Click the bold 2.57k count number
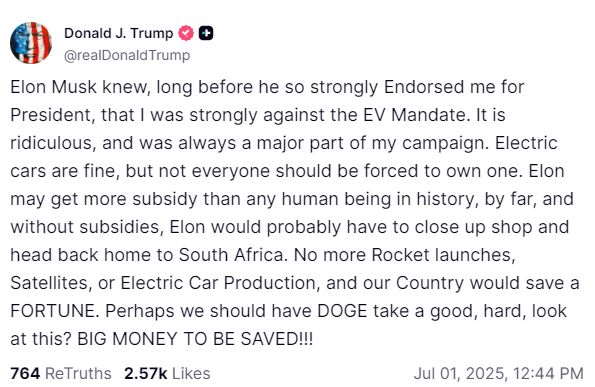This screenshot has width=595, height=387. [x=146, y=373]
